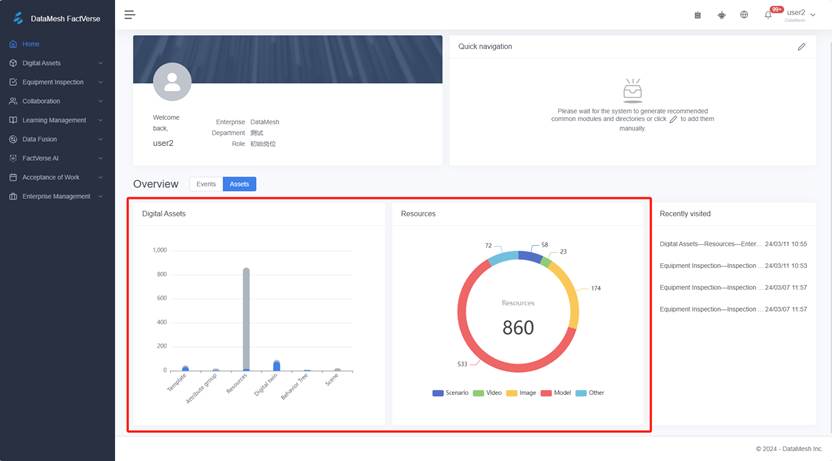Go to Home in the sidebar
Image resolution: width=832 pixels, height=461 pixels.
(31, 44)
